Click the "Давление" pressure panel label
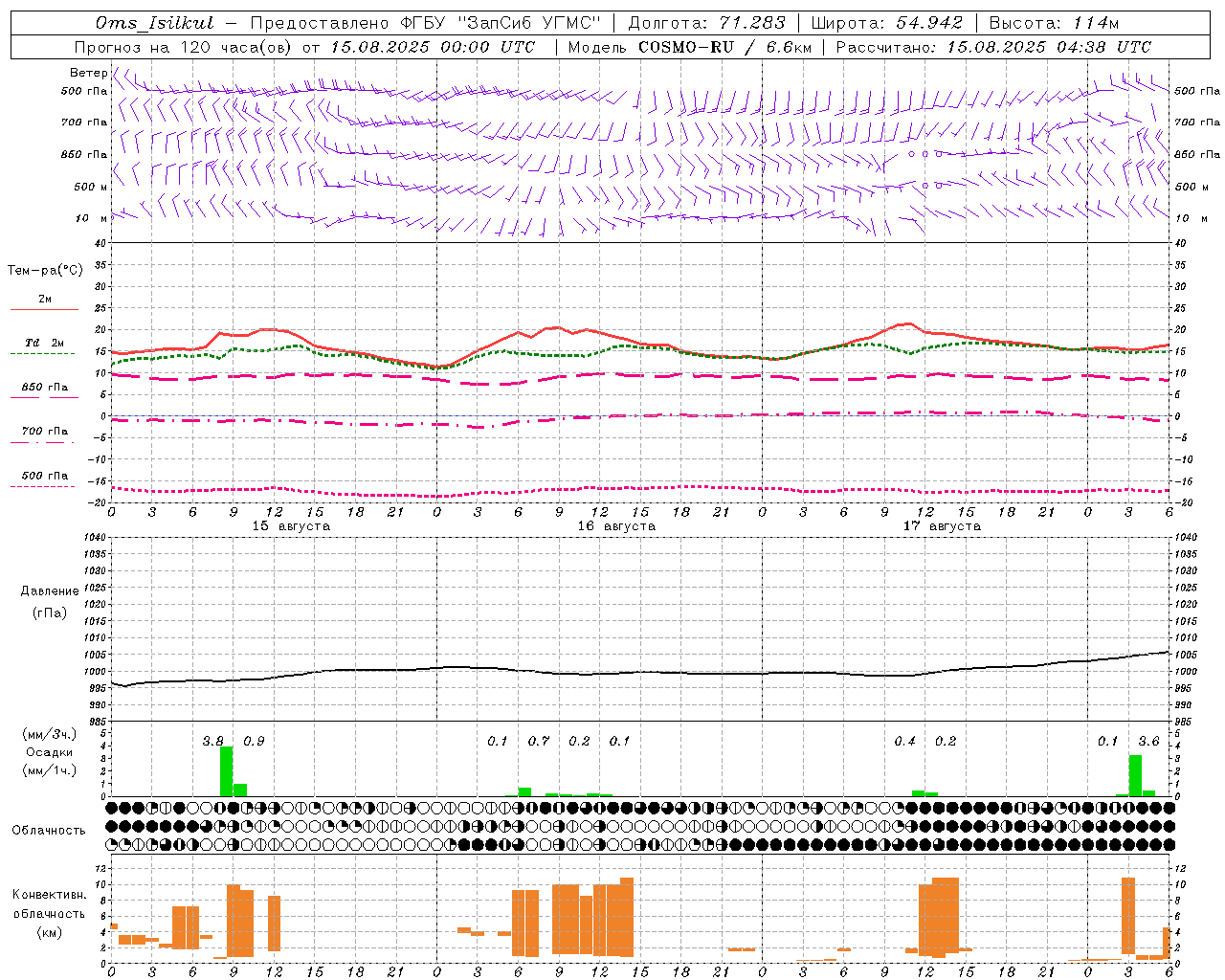1225x980 pixels. tap(50, 591)
